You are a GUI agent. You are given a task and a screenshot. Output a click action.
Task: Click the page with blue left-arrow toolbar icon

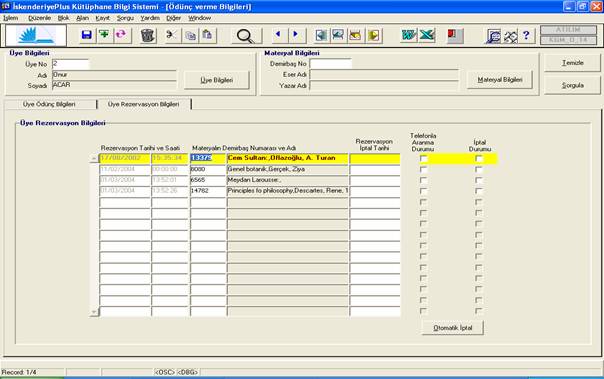tap(321, 35)
